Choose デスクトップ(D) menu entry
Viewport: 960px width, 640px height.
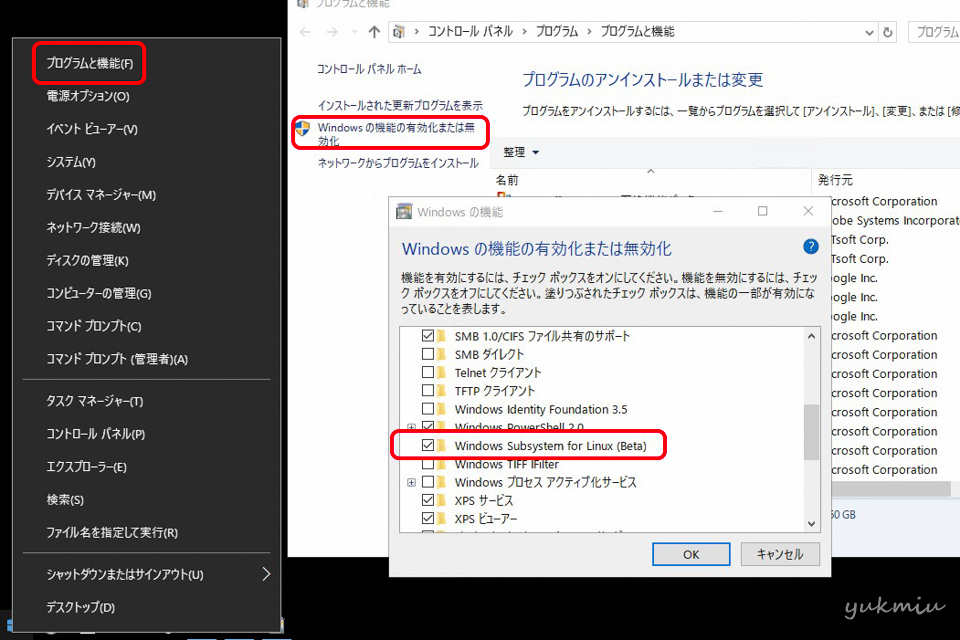(x=80, y=608)
